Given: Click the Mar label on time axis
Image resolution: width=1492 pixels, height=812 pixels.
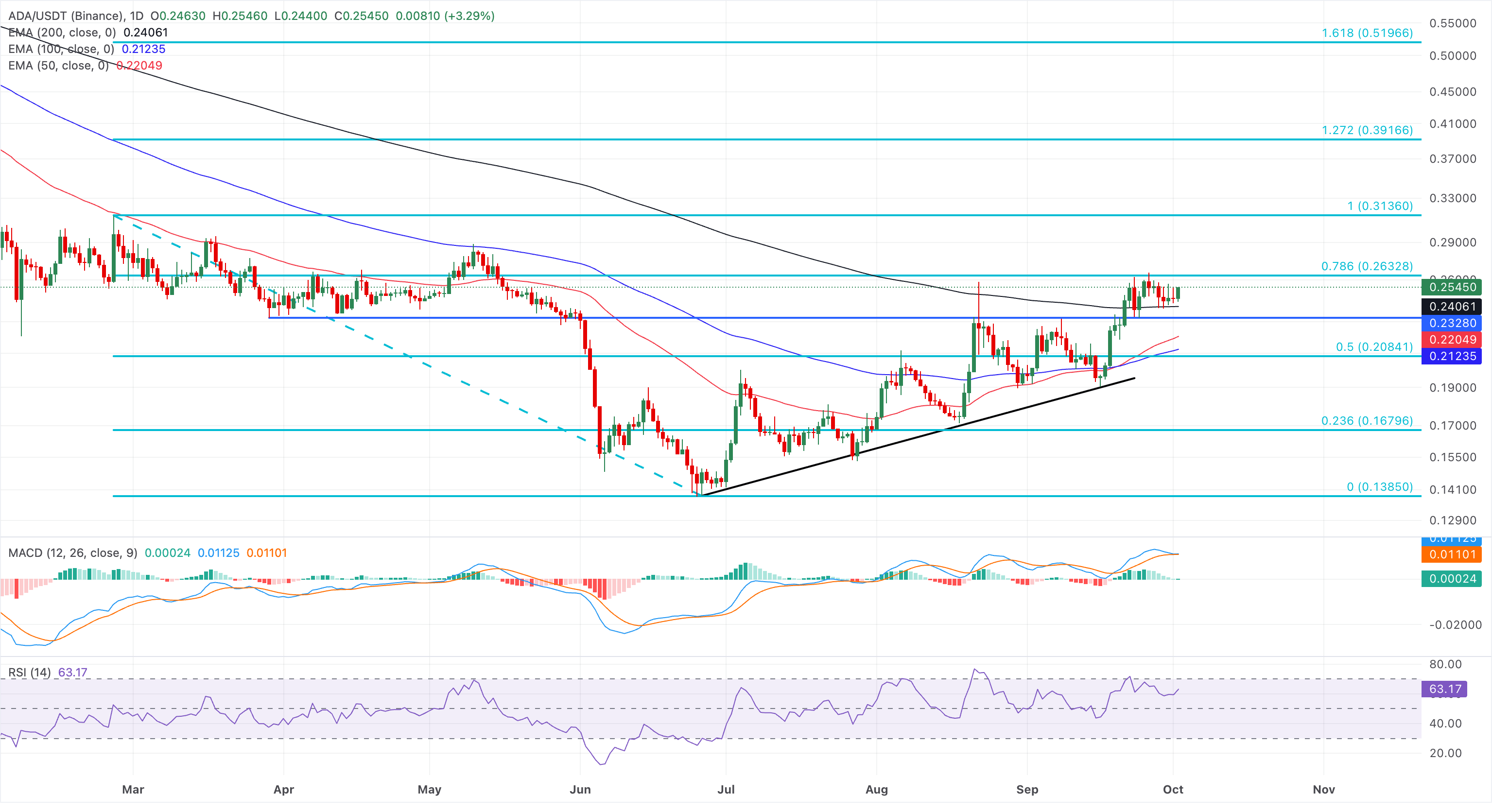Looking at the screenshot, I should coord(133,790).
